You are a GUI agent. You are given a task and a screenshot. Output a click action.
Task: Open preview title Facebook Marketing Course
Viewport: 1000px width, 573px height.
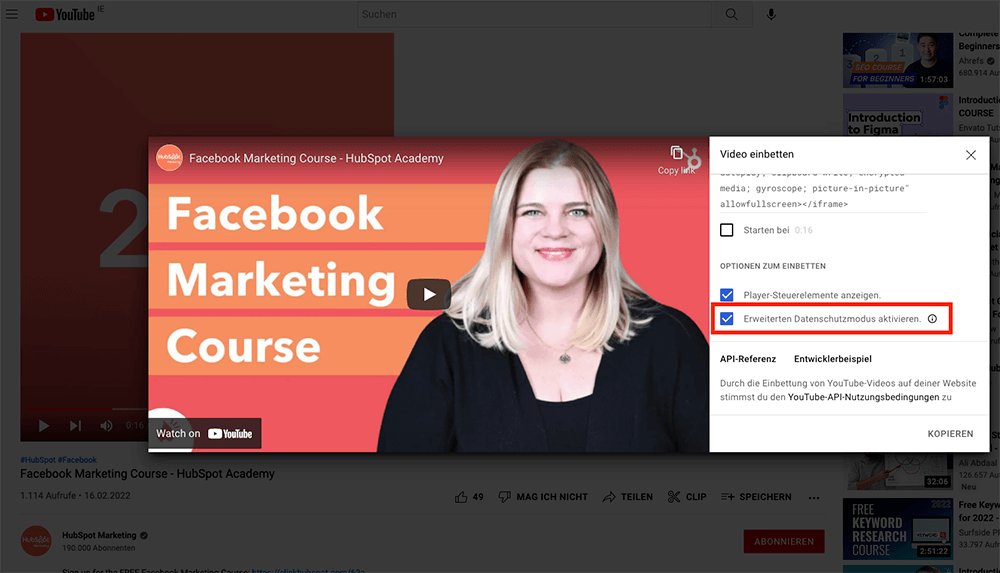pos(316,158)
